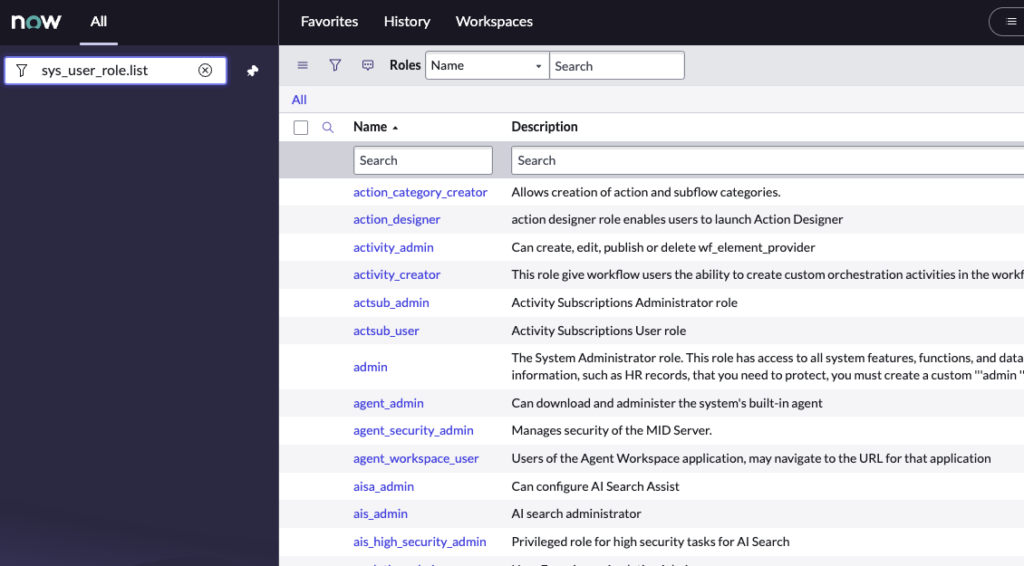Tick the select-all rows checkbox
Viewport: 1024px width, 566px height.
click(300, 127)
